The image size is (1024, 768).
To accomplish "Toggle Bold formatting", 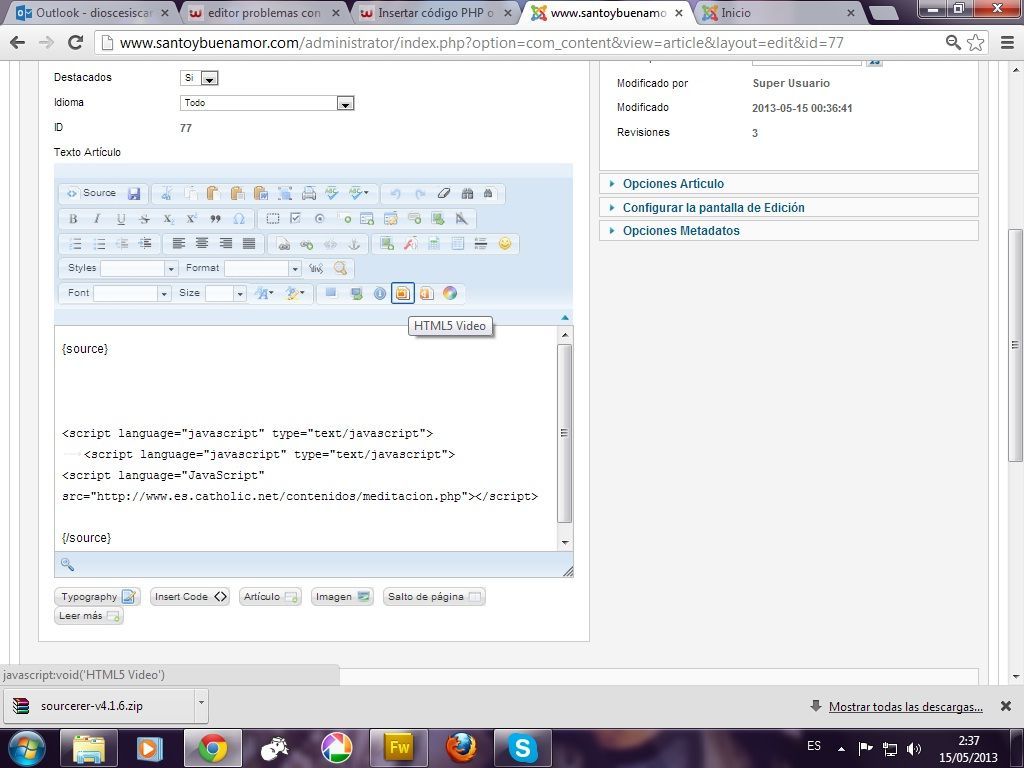I will pyautogui.click(x=73, y=219).
